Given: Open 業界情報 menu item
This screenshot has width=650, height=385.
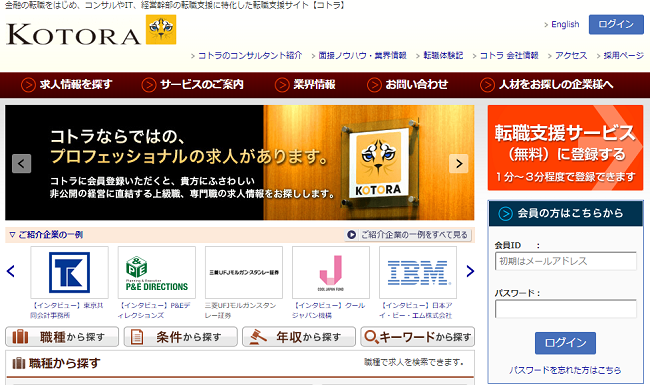Looking at the screenshot, I should coord(305,85).
